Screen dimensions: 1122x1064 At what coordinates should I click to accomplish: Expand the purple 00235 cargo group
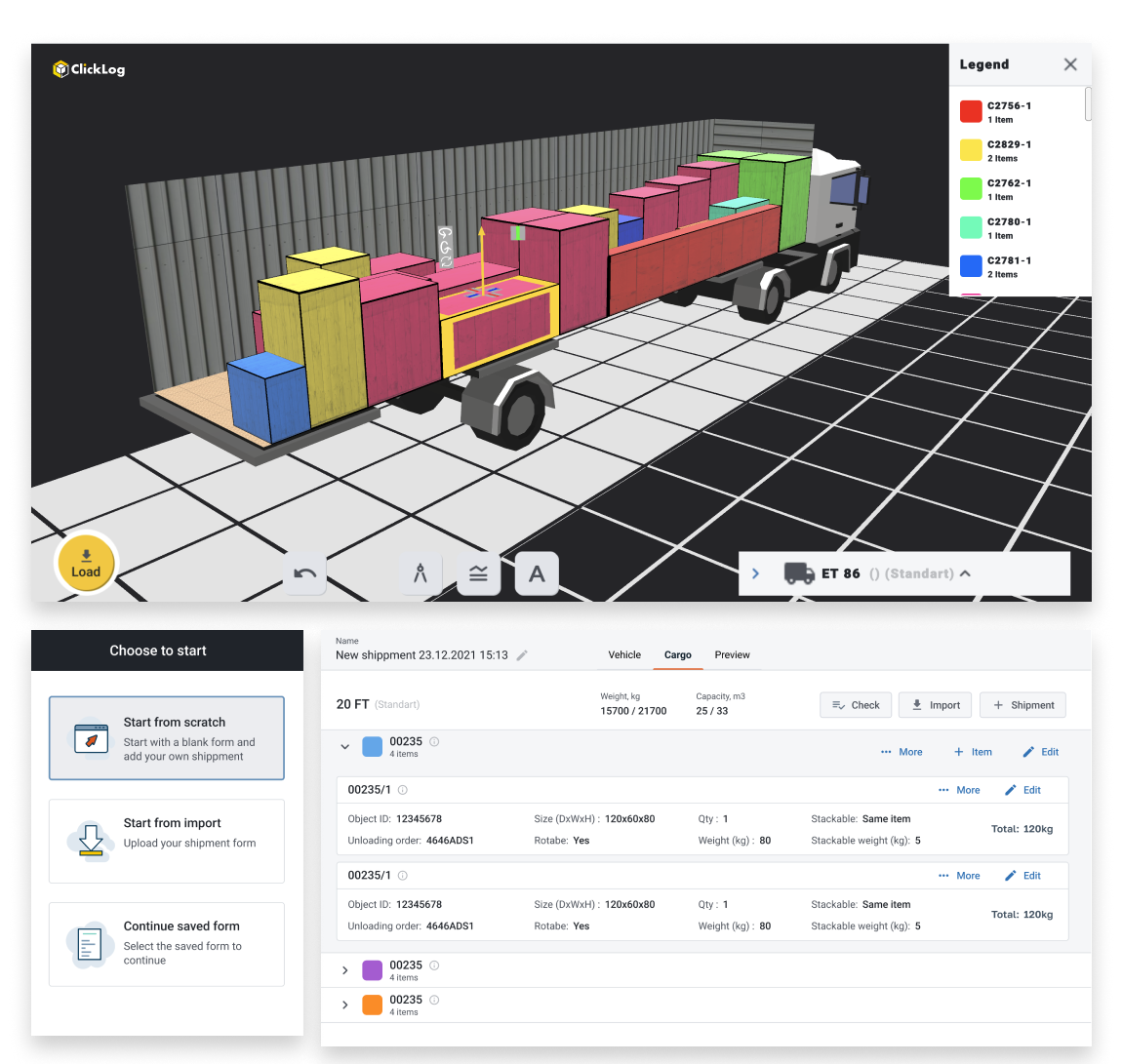click(344, 970)
